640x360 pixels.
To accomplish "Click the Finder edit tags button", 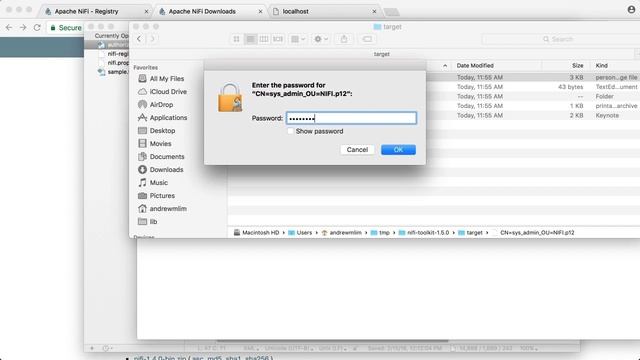I will (367, 39).
